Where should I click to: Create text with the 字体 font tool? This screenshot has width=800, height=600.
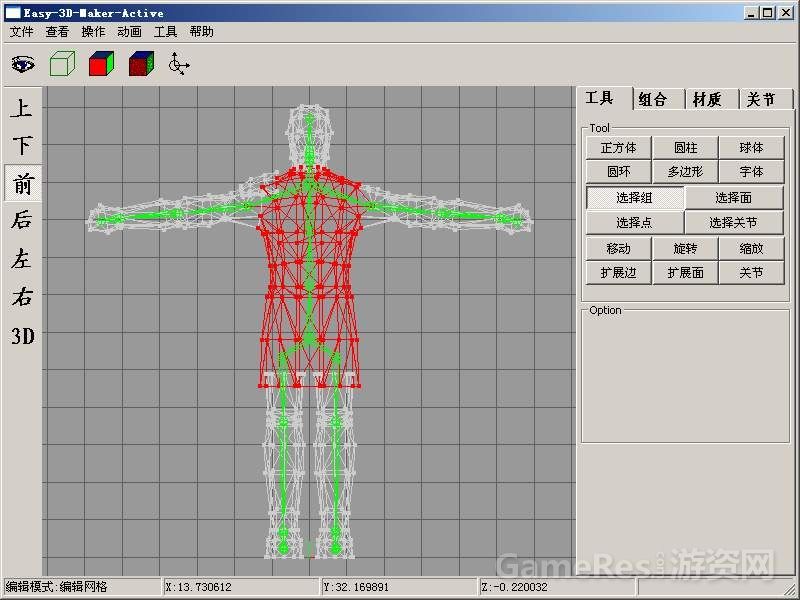pyautogui.click(x=752, y=171)
